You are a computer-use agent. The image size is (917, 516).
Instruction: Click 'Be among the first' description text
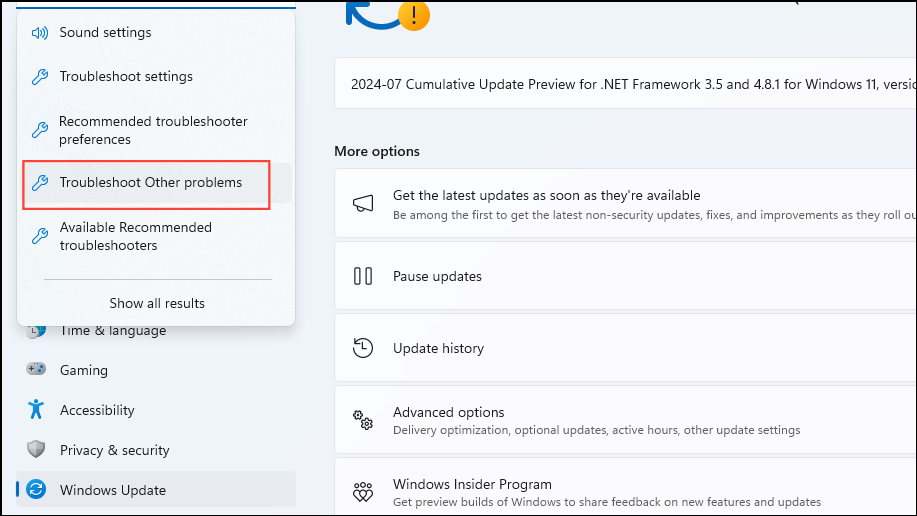pos(654,215)
